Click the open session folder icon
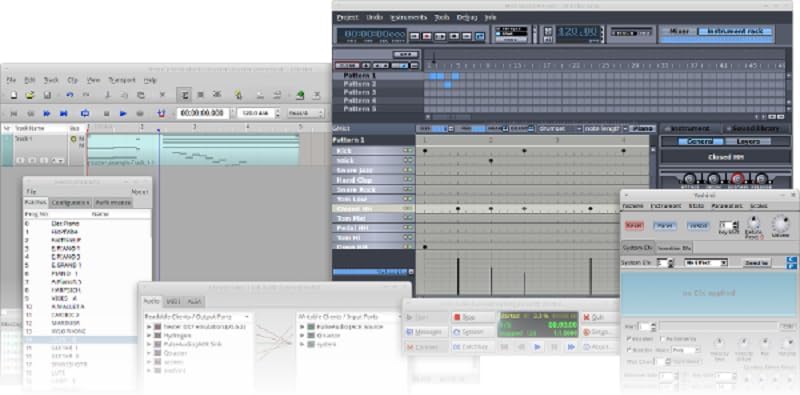The image size is (800, 395). click(x=30, y=95)
